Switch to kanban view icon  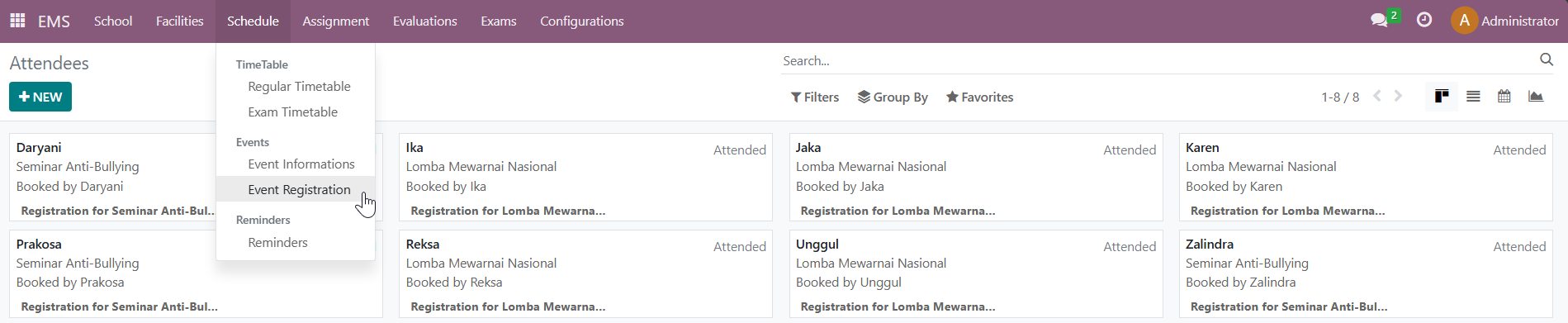[1442, 97]
